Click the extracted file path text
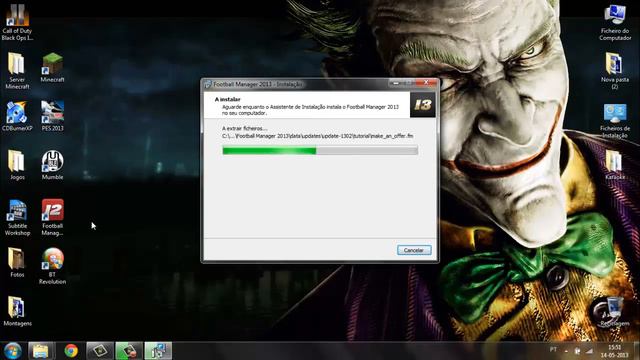Screen dimensions: 640x360 318,136
